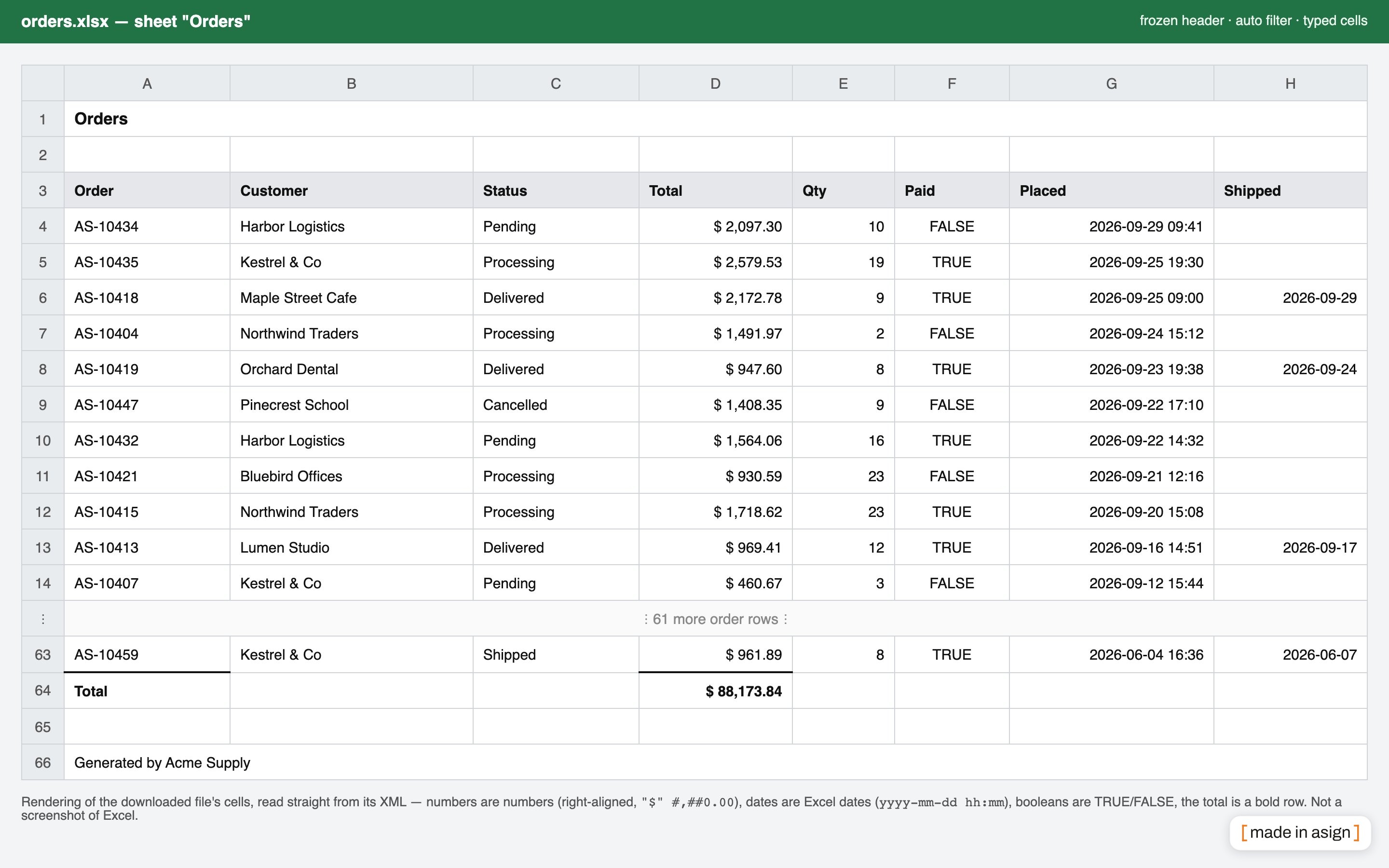This screenshot has width=1389, height=868.
Task: Select the grand total $ 88,173.84
Action: [x=715, y=691]
